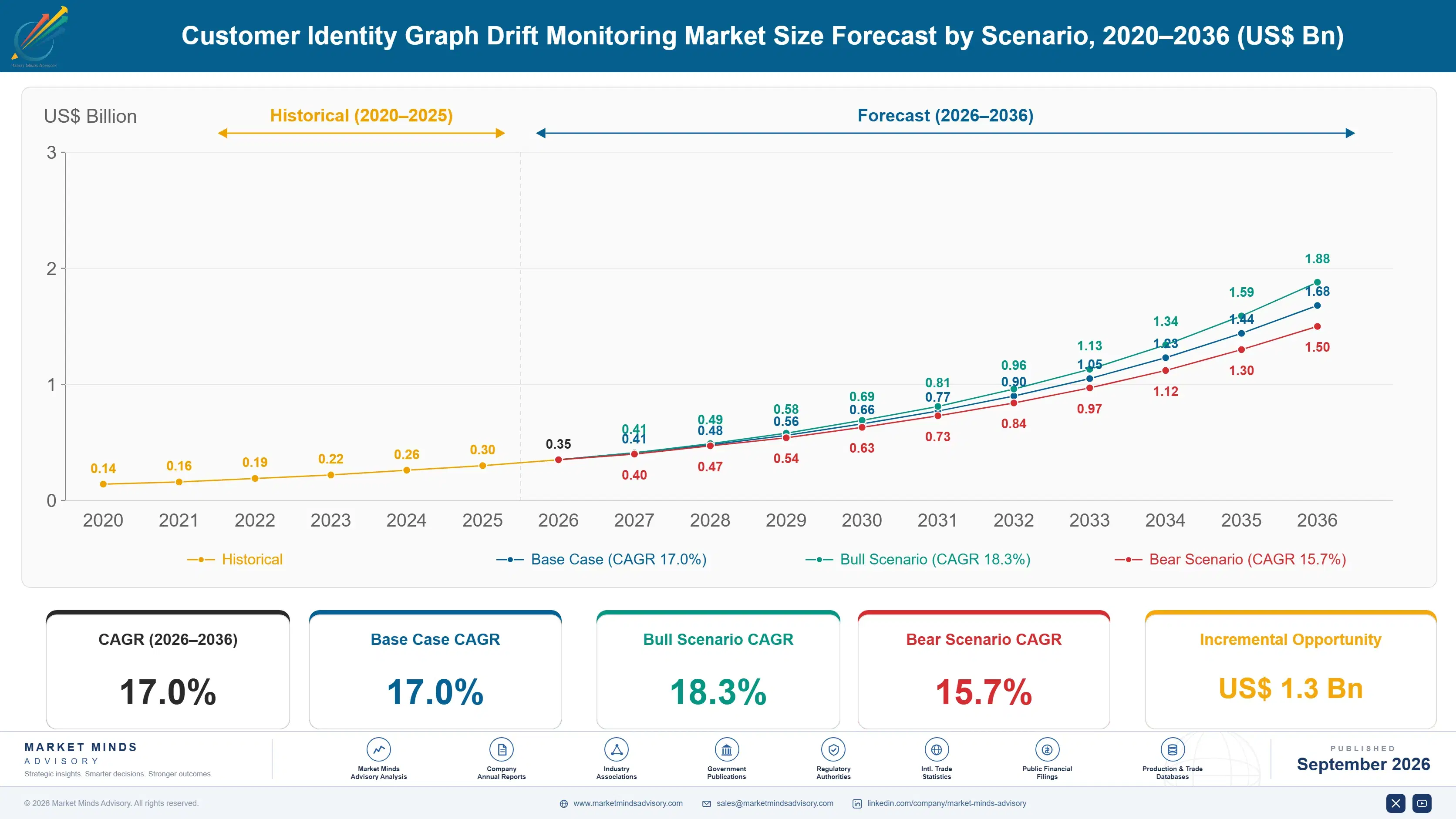This screenshot has height=819, width=1456.
Task: Click the 2031 Bull Scenario value 0.81
Action: pos(938,383)
